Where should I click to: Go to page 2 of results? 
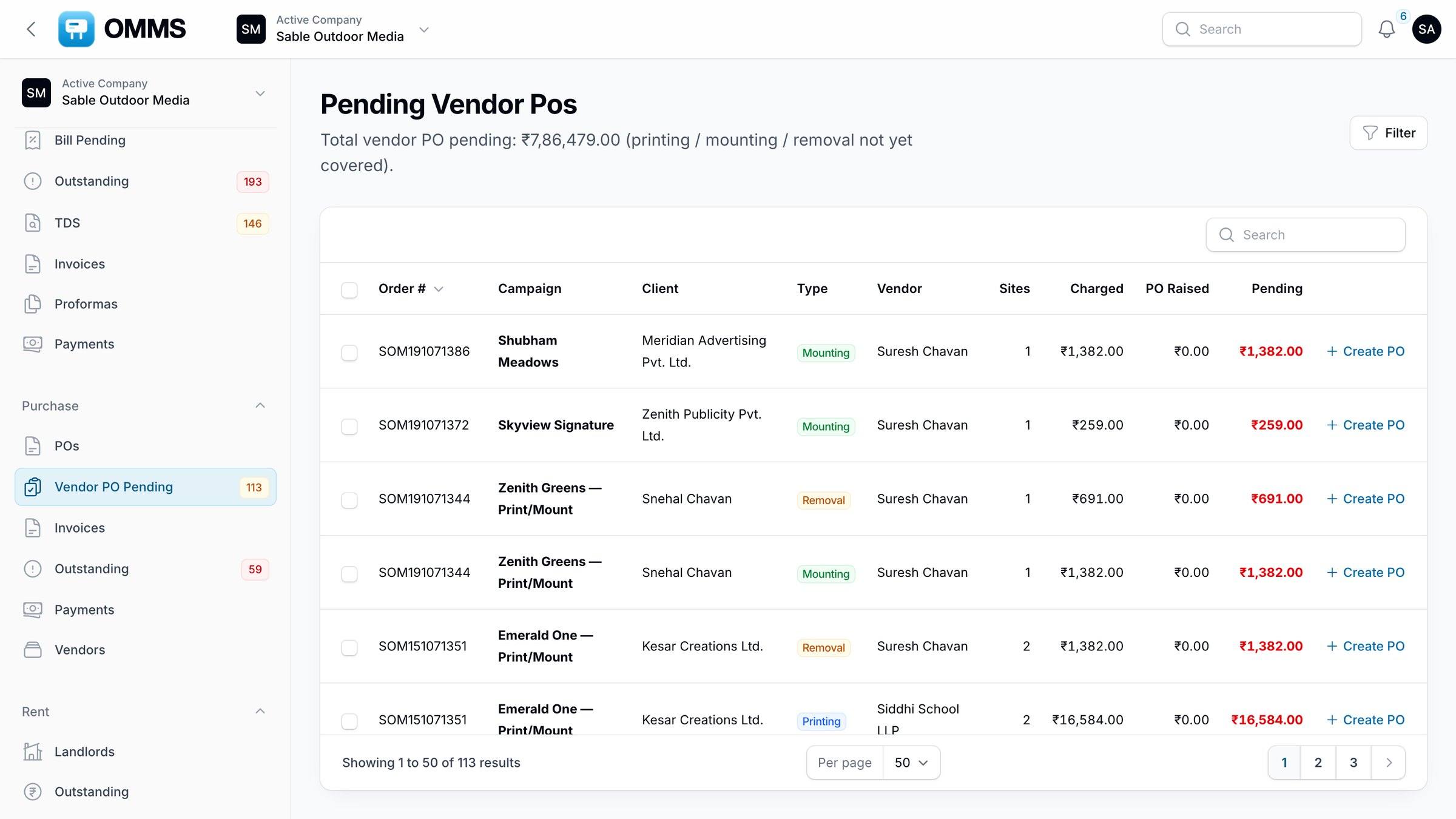[1318, 763]
